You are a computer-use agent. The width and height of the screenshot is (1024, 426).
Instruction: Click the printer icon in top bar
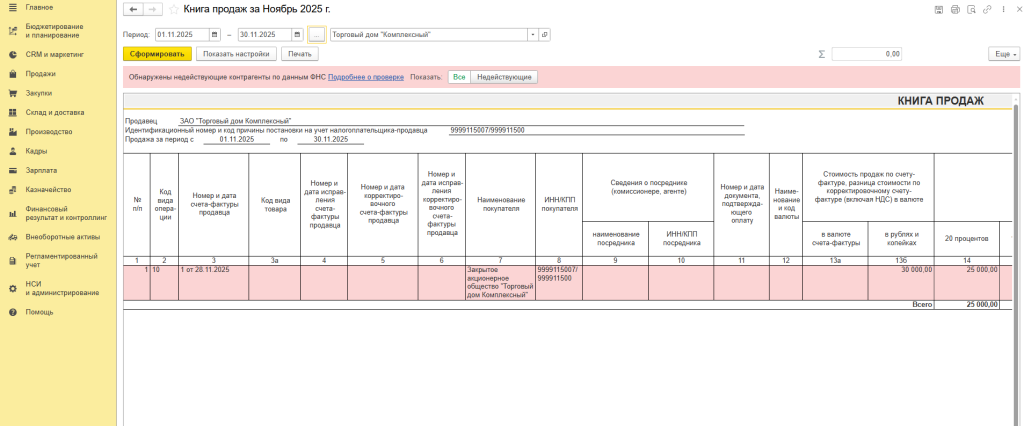coord(955,9)
